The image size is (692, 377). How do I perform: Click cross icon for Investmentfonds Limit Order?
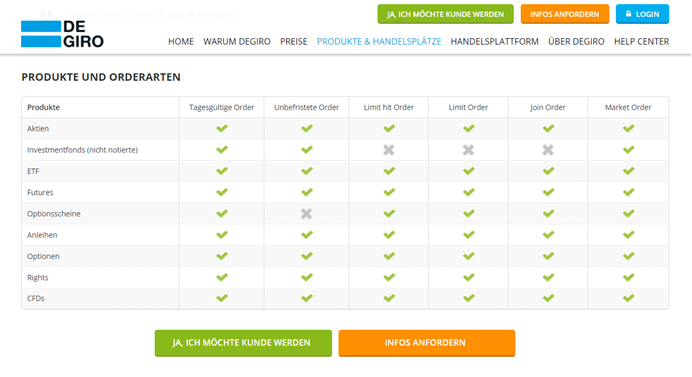468,150
